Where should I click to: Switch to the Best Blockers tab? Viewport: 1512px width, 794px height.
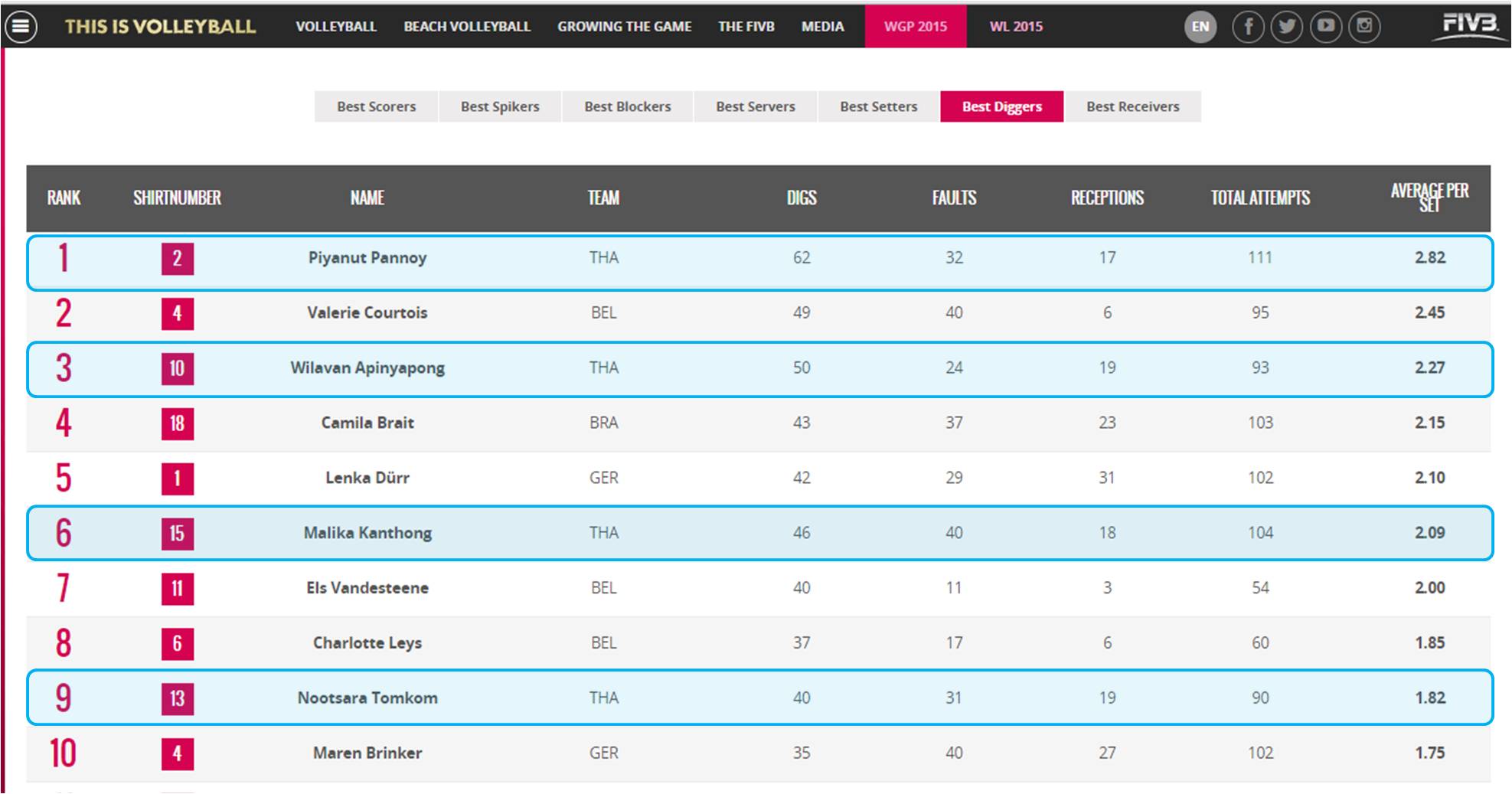tap(627, 106)
